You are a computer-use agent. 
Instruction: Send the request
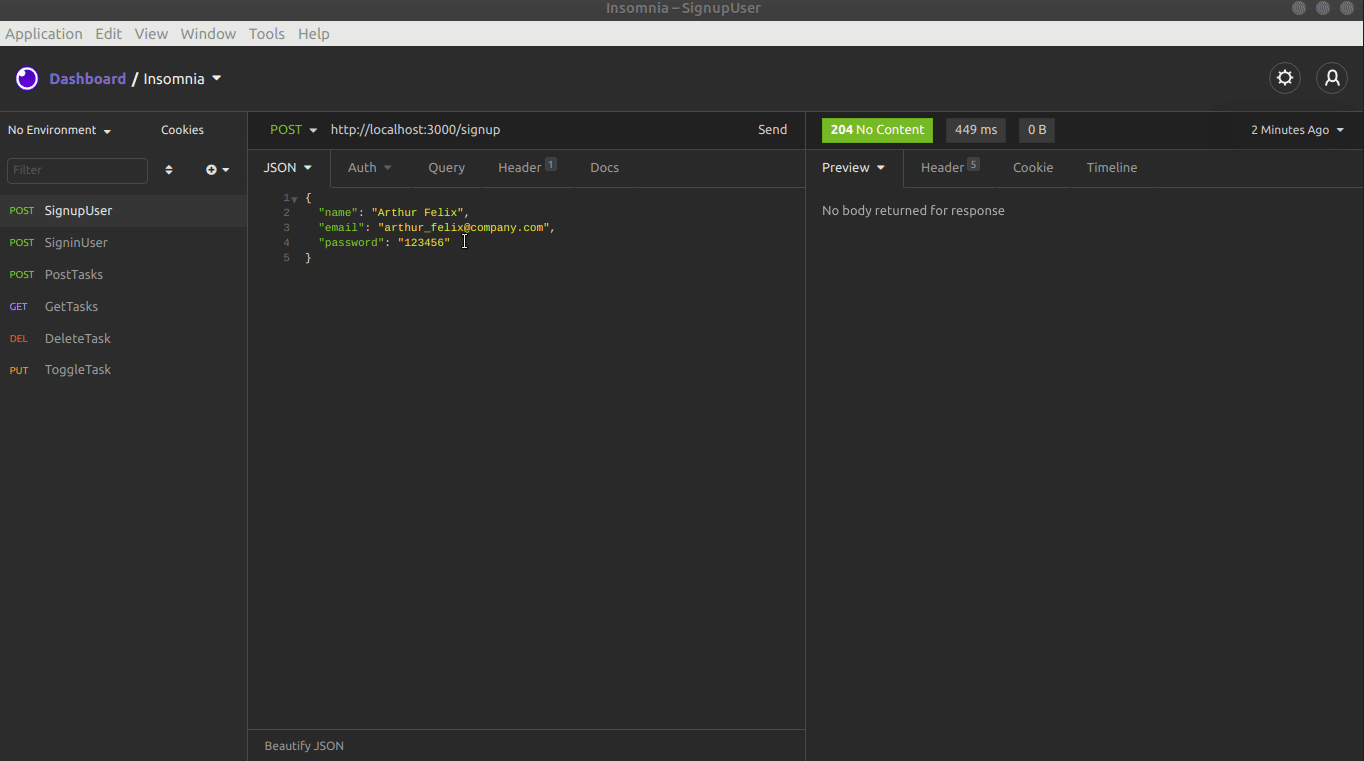(772, 130)
